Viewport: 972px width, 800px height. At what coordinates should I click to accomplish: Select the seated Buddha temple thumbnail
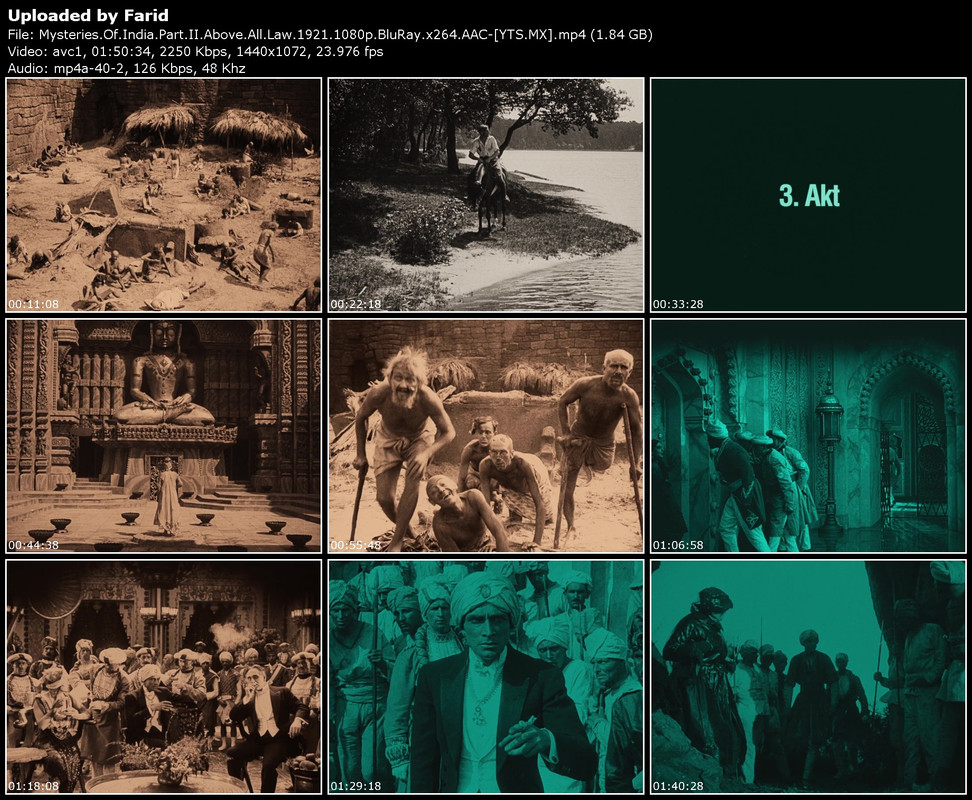164,436
